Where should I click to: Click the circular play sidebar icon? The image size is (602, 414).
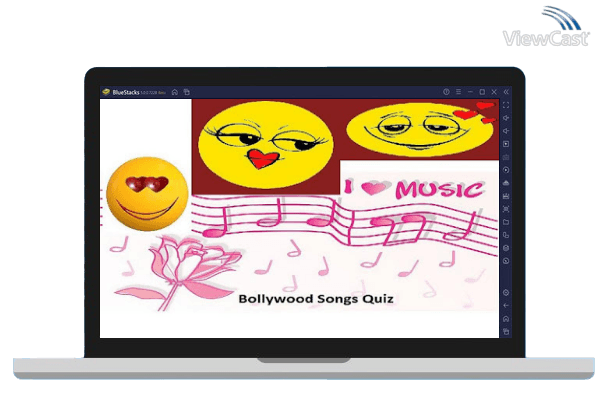506,170
